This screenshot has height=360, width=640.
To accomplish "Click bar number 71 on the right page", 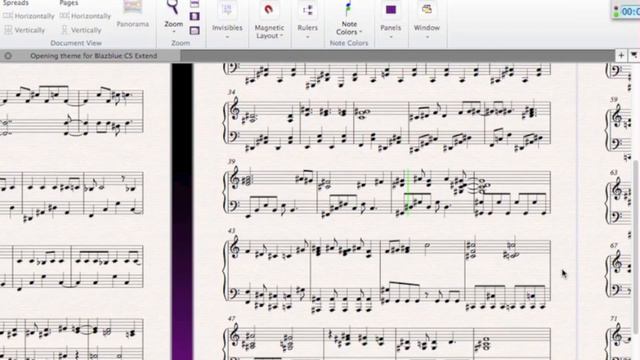I will [x=614, y=318].
